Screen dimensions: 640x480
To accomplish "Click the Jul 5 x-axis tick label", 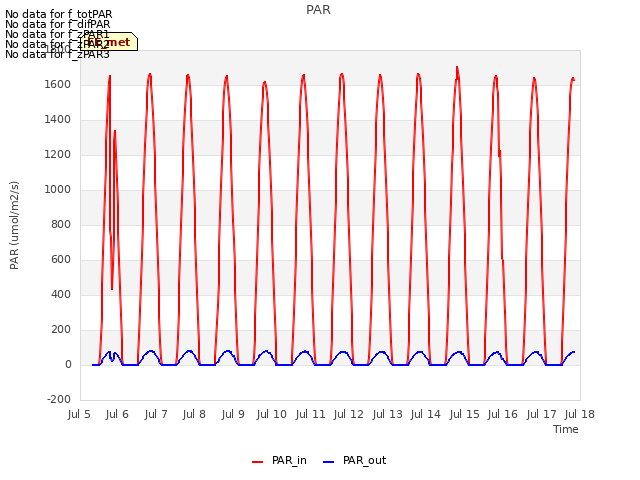I will pyautogui.click(x=79, y=415).
